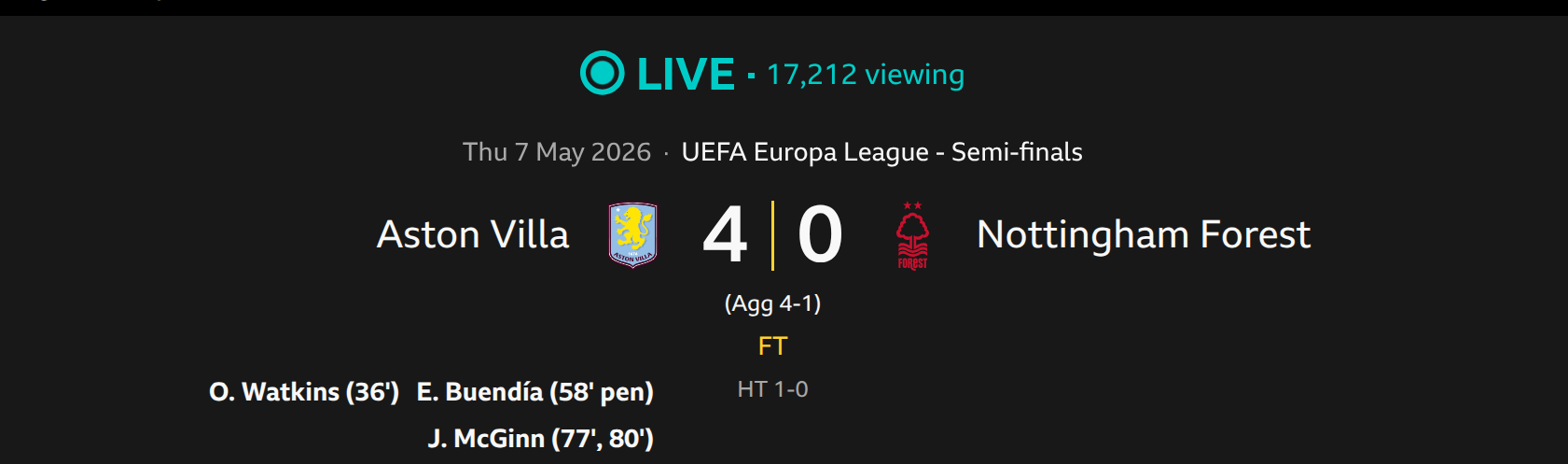Open the Aston Villa team name
This screenshot has width=1568, height=464.
473,234
